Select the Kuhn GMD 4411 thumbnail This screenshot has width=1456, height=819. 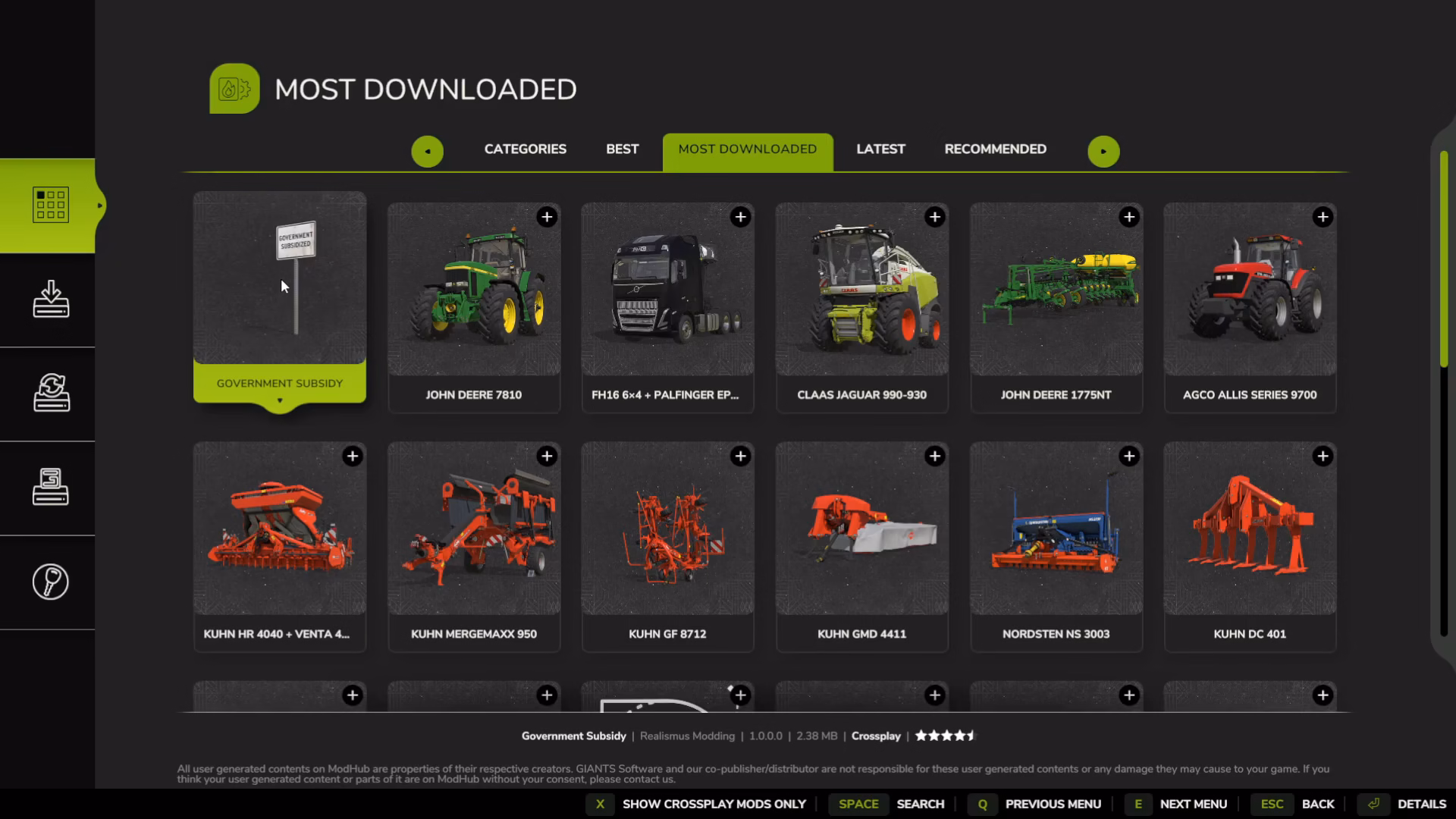click(x=862, y=529)
